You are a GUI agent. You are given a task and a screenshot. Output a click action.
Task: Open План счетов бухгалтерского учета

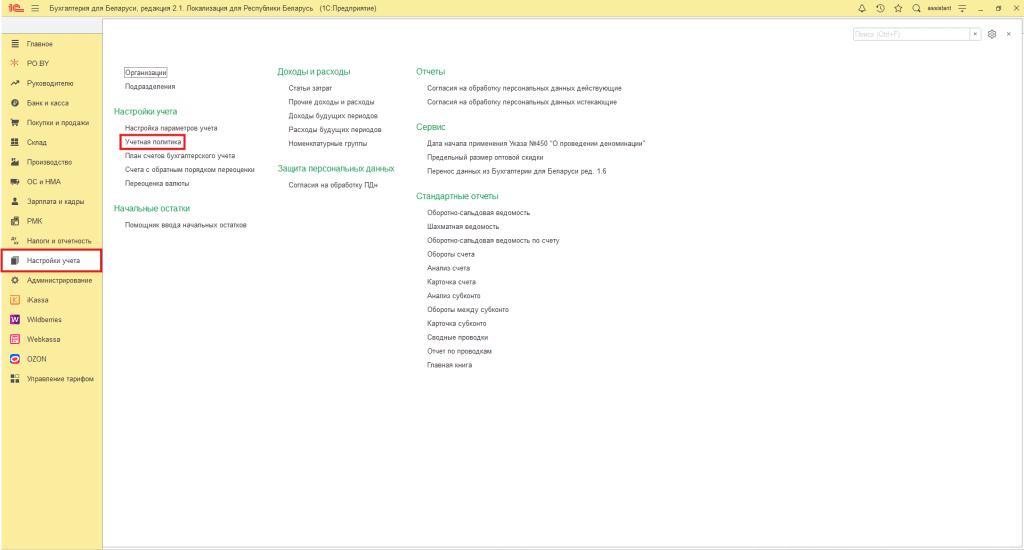click(x=180, y=156)
